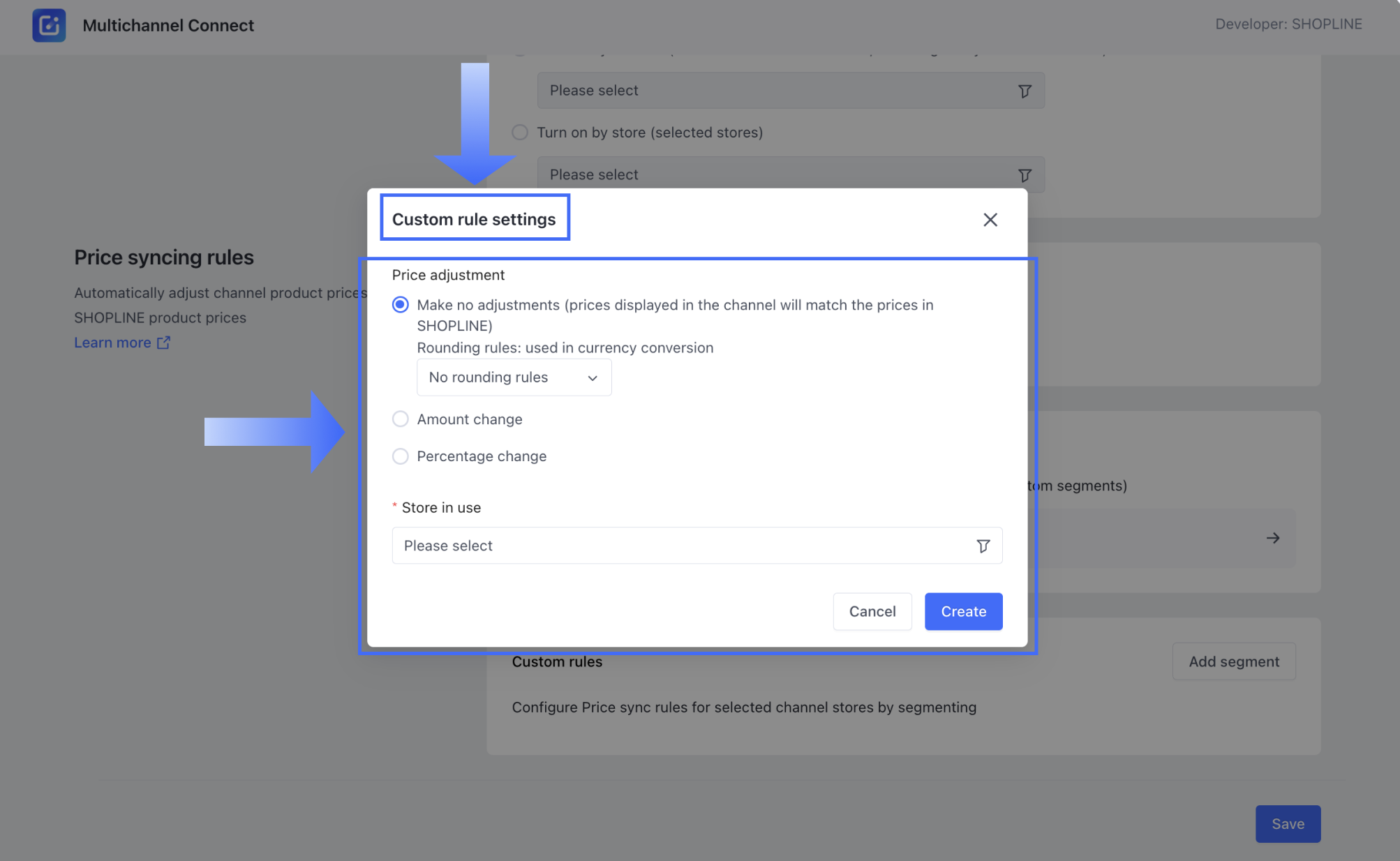Screen dimensions: 1400x861
Task: Select Turn on by store radio button
Action: 520,133
